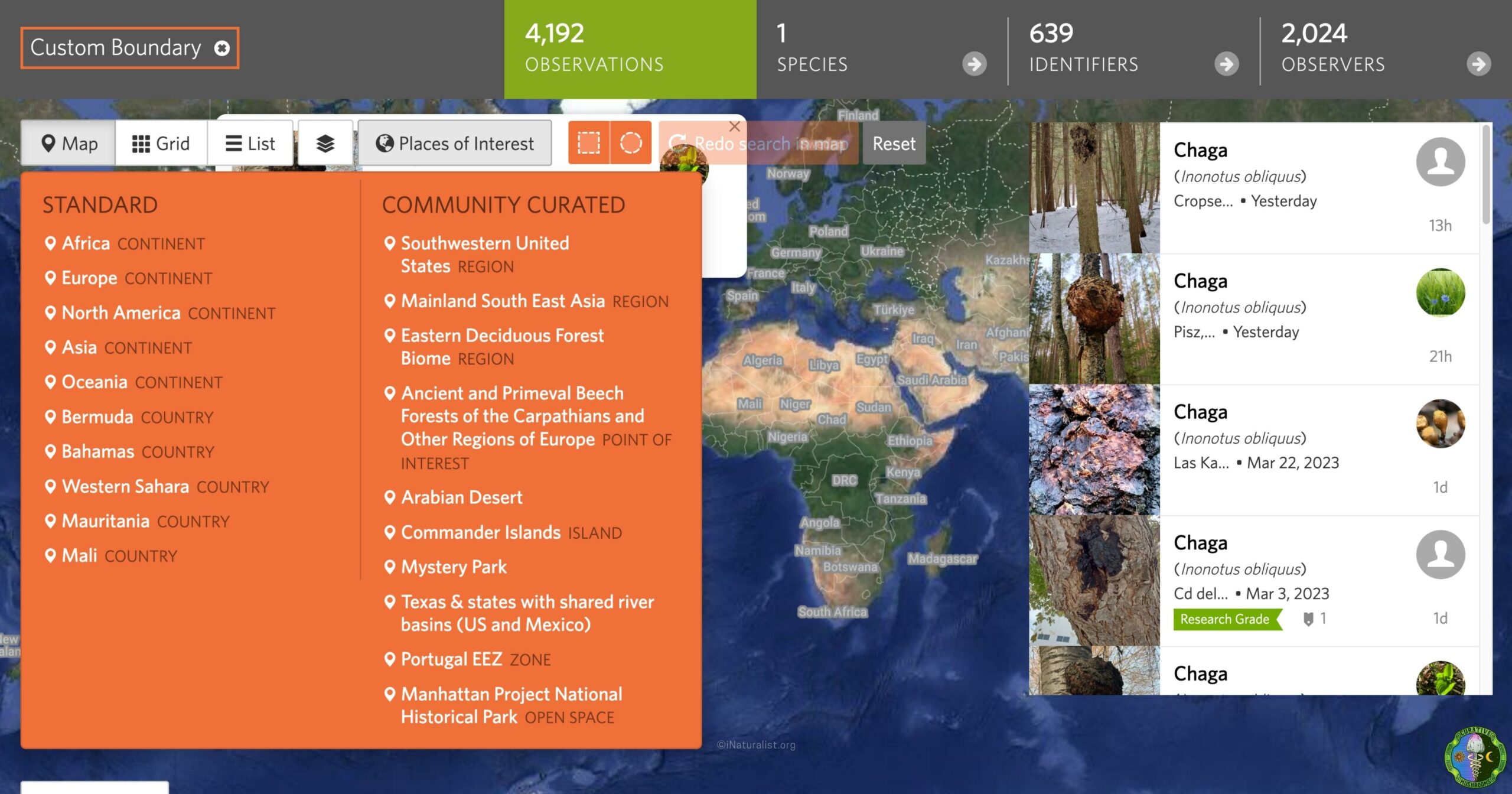Click the layer stack icon
1512x794 pixels.
tap(325, 143)
